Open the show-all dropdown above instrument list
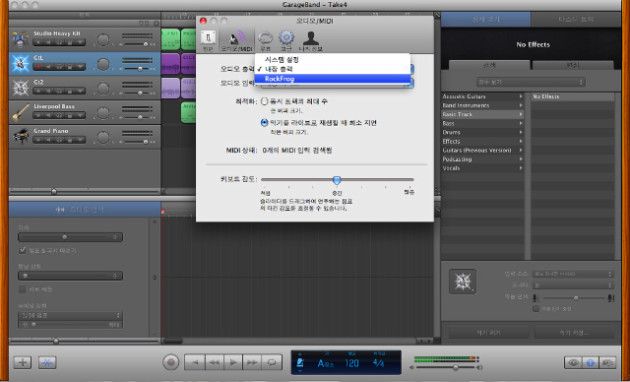 531,82
